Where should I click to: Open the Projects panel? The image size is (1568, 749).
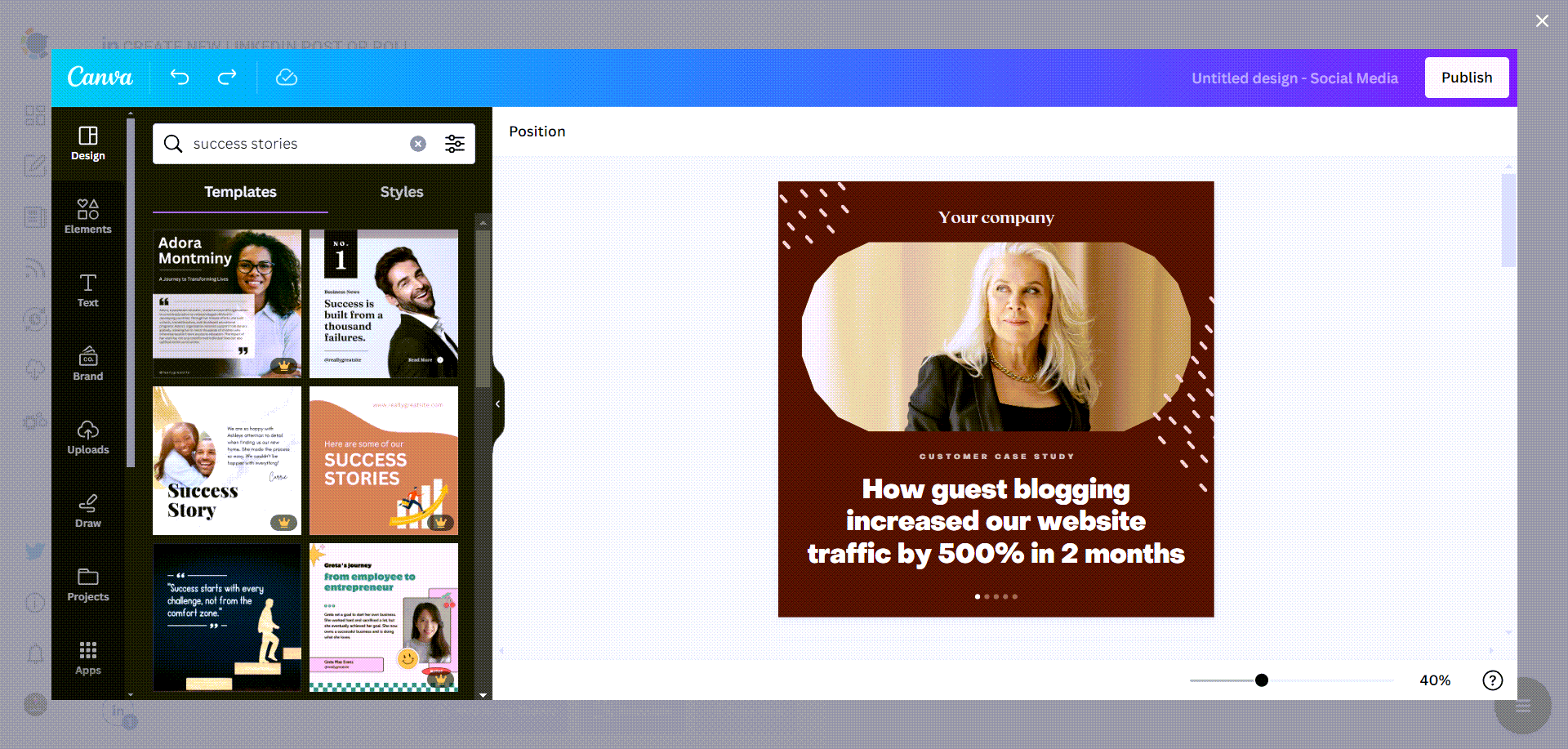[87, 585]
